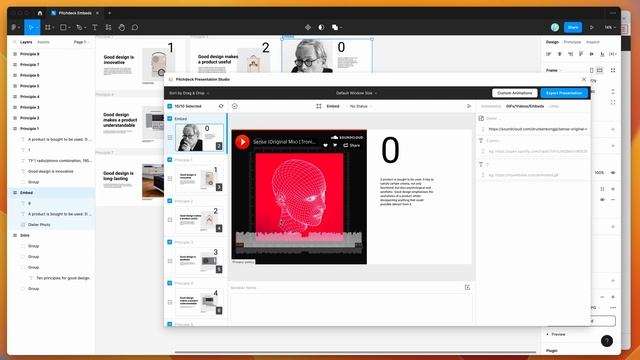
Task: Uncheck the Principle 3 slide checkbox
Action: coord(169,242)
